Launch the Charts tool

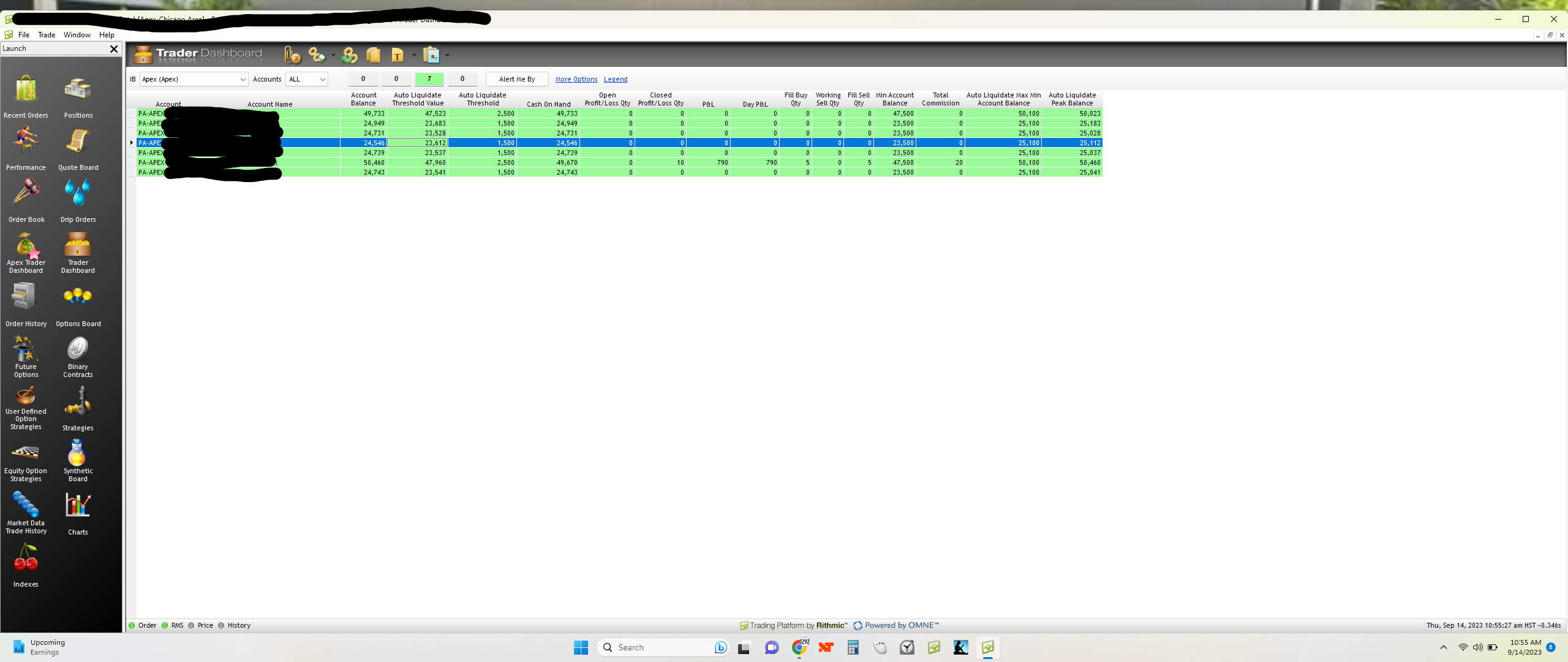coord(78,514)
